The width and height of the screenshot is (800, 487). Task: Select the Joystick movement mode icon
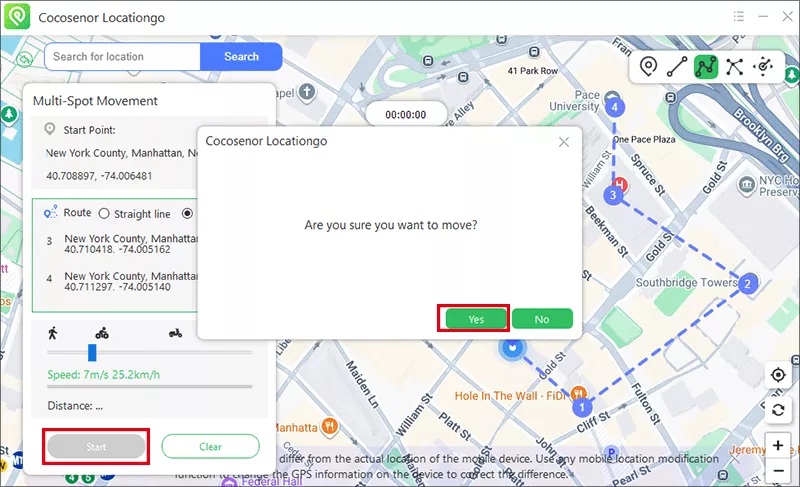(764, 67)
